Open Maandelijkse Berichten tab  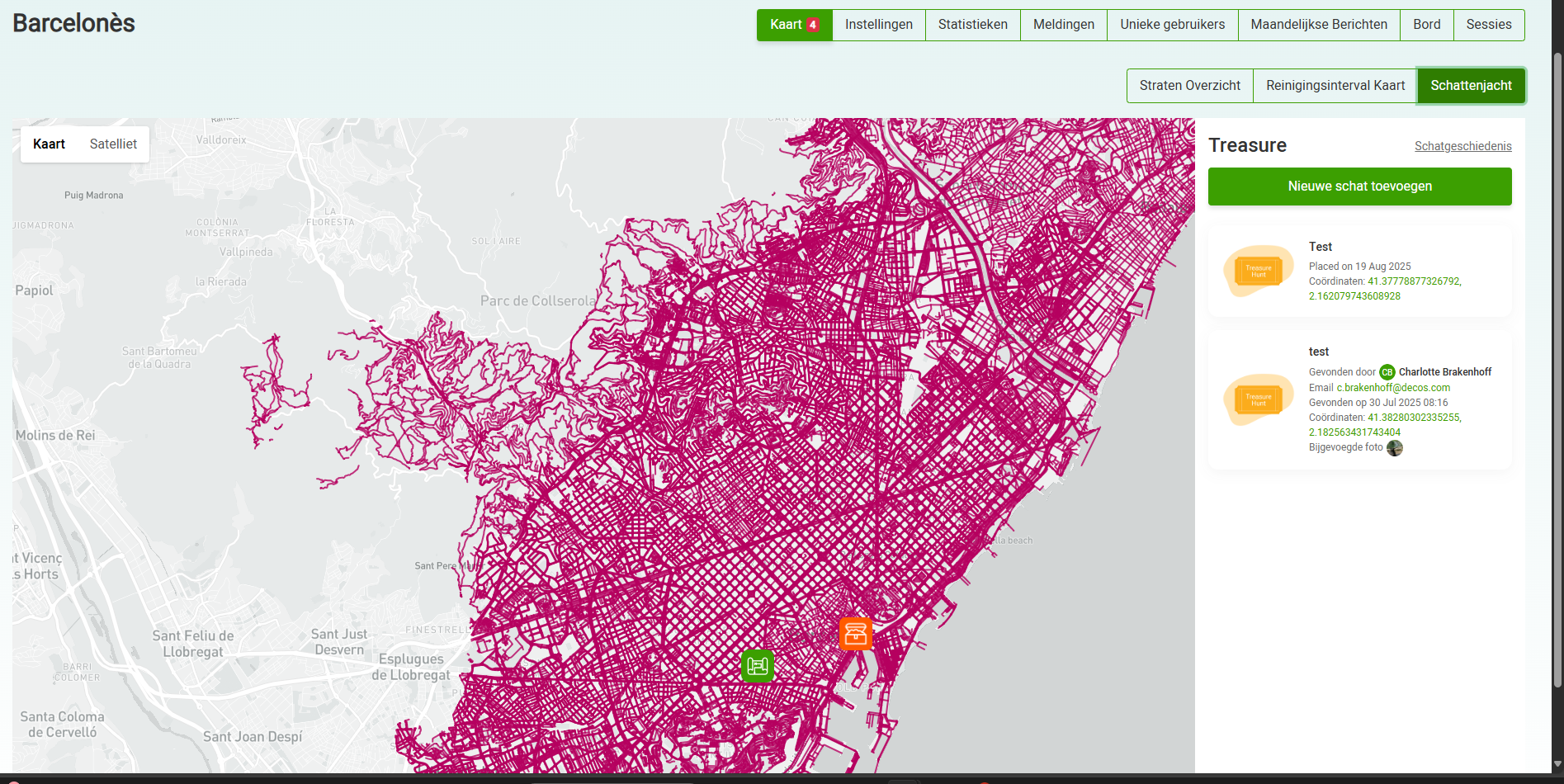coord(1318,25)
